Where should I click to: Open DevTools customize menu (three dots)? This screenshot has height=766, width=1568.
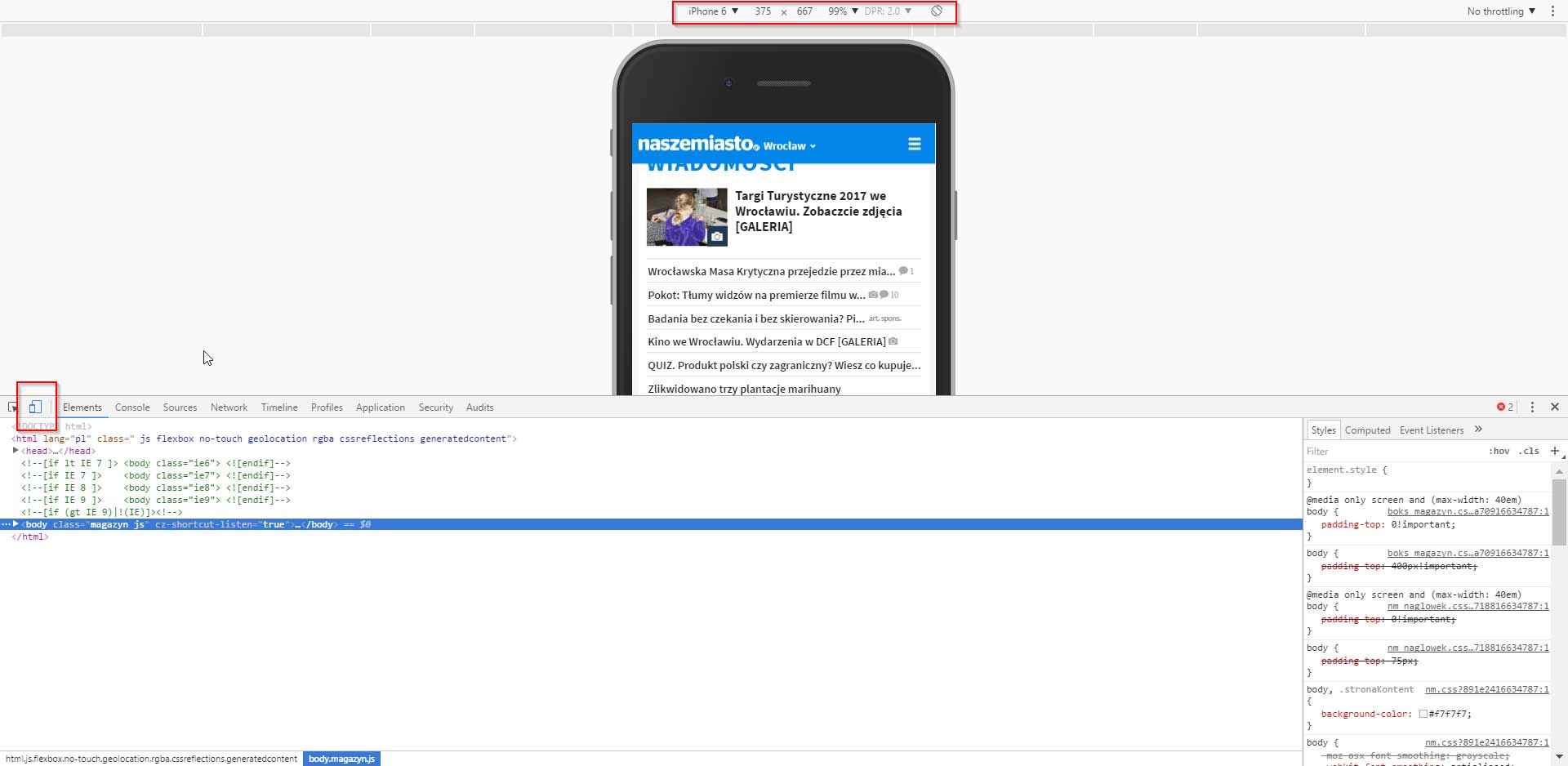click(1532, 407)
